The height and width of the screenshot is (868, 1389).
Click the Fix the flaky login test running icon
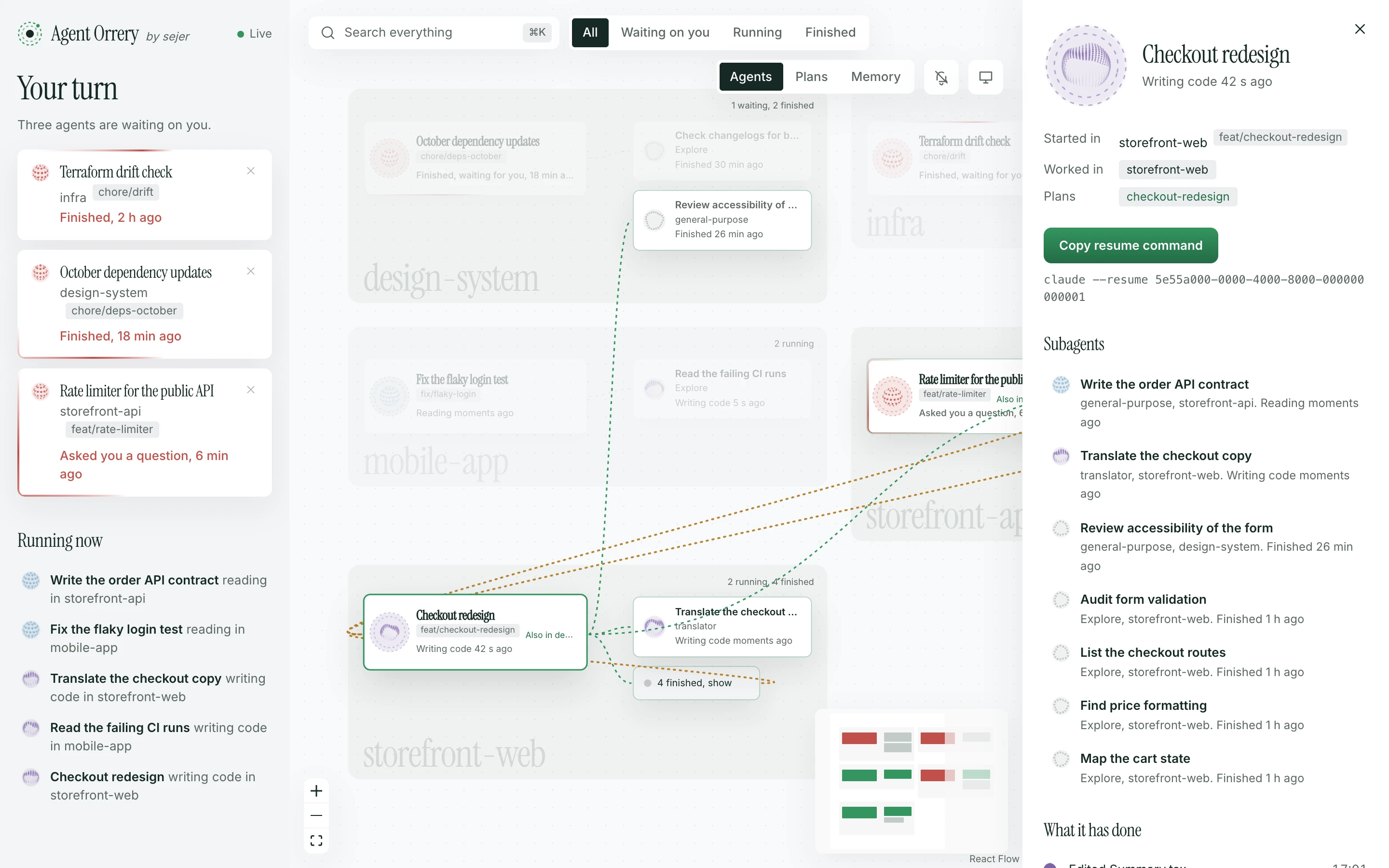click(31, 629)
